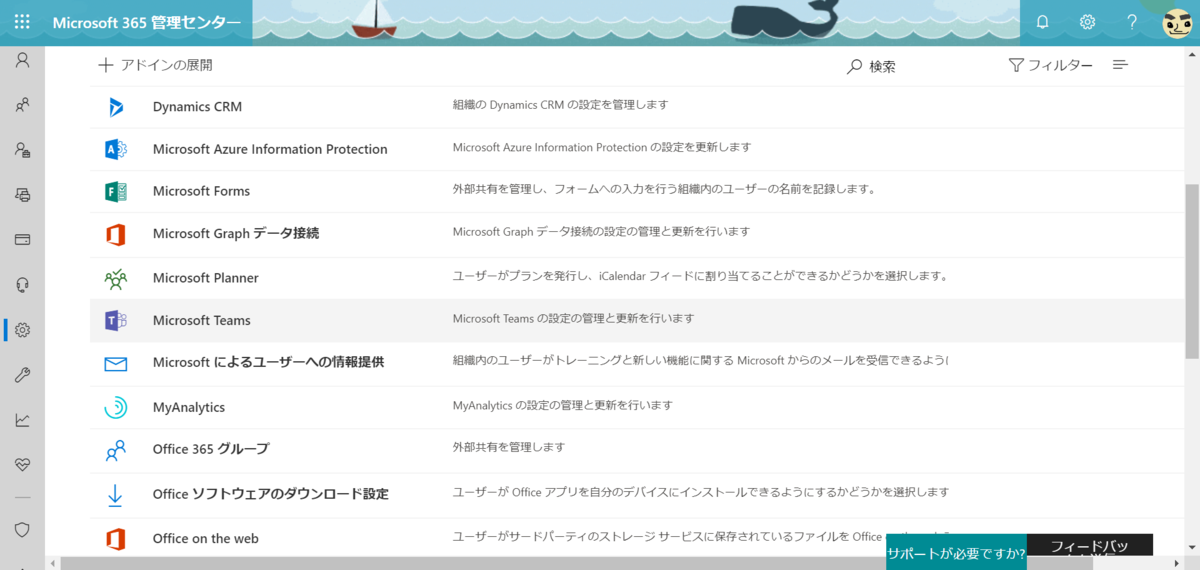
Task: Open the Dynamics CRM settings row
Action: pos(637,107)
